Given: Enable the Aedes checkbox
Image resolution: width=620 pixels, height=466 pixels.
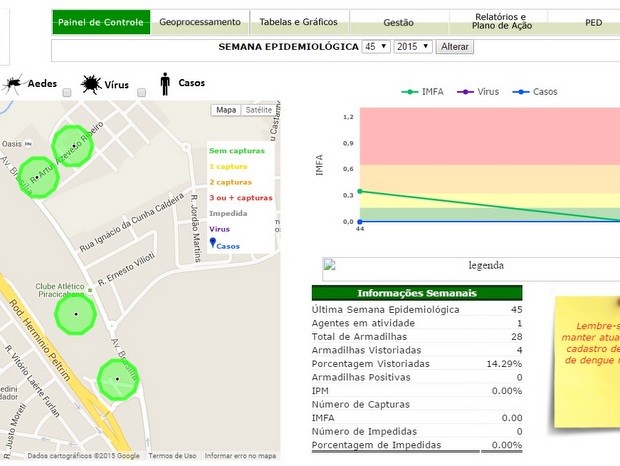Looking at the screenshot, I should [x=67, y=93].
